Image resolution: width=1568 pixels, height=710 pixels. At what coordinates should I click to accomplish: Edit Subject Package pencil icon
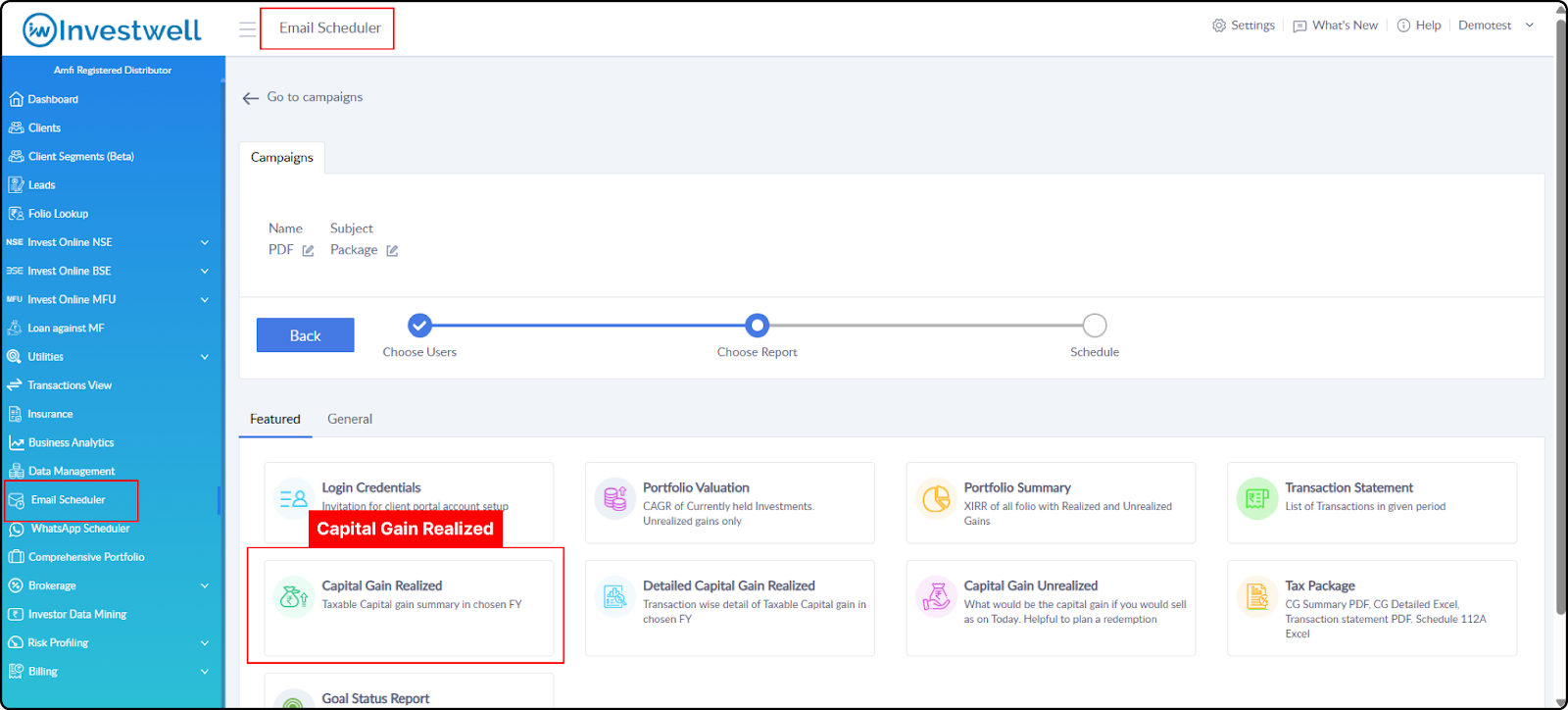pos(392,251)
